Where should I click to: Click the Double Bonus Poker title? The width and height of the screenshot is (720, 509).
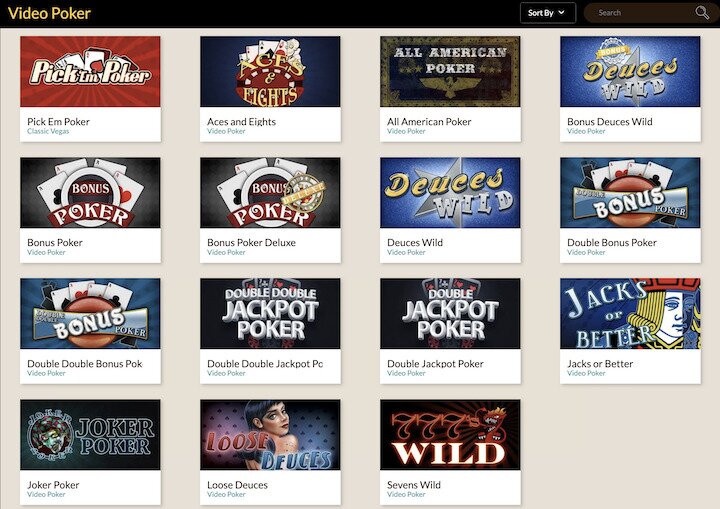tap(612, 243)
